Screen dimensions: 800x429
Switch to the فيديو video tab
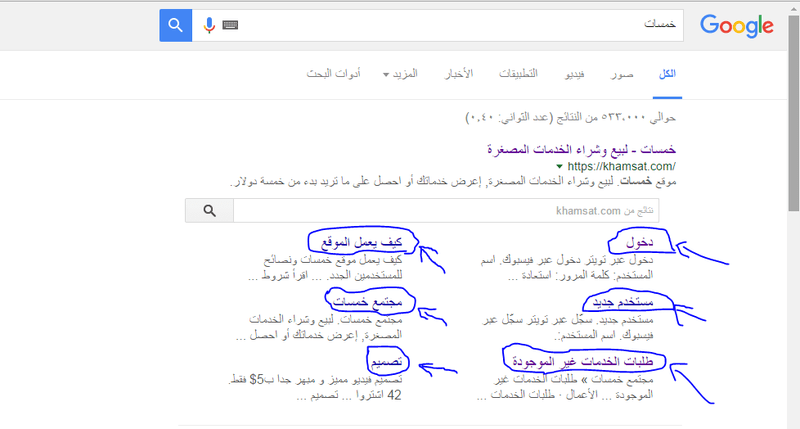(x=574, y=74)
